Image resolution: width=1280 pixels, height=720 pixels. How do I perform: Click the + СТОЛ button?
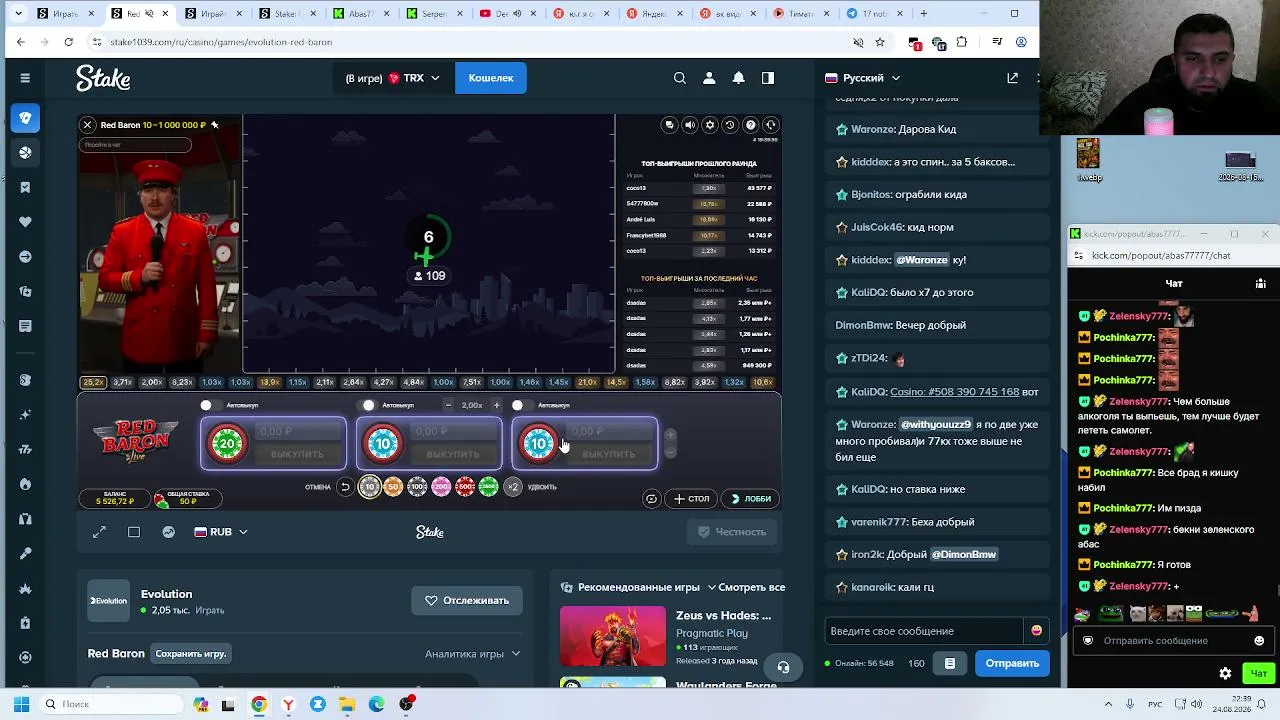[692, 499]
